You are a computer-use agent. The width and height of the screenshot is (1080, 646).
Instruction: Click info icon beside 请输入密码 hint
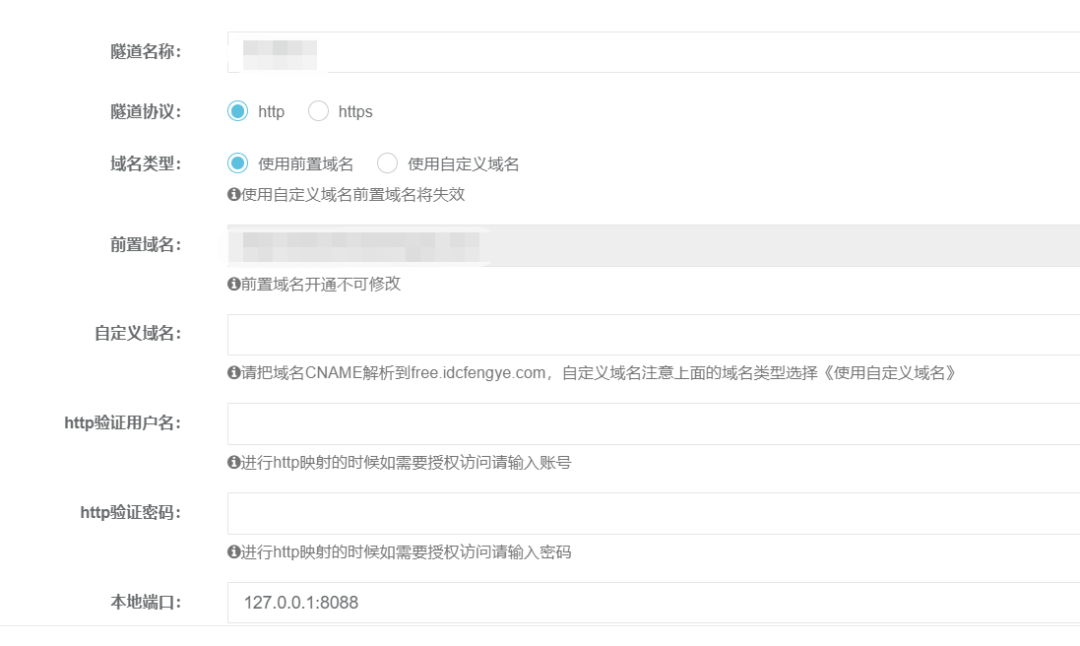(233, 552)
